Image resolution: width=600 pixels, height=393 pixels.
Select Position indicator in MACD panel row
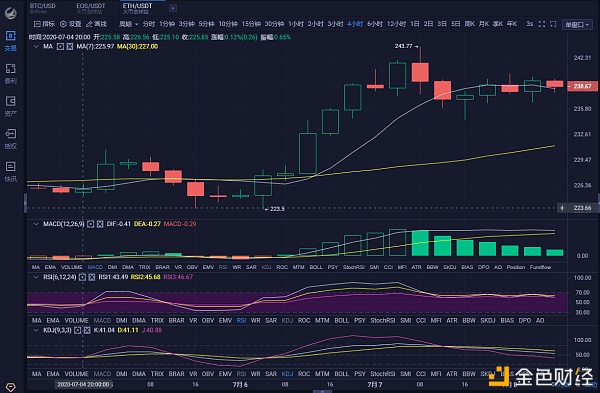(516, 267)
